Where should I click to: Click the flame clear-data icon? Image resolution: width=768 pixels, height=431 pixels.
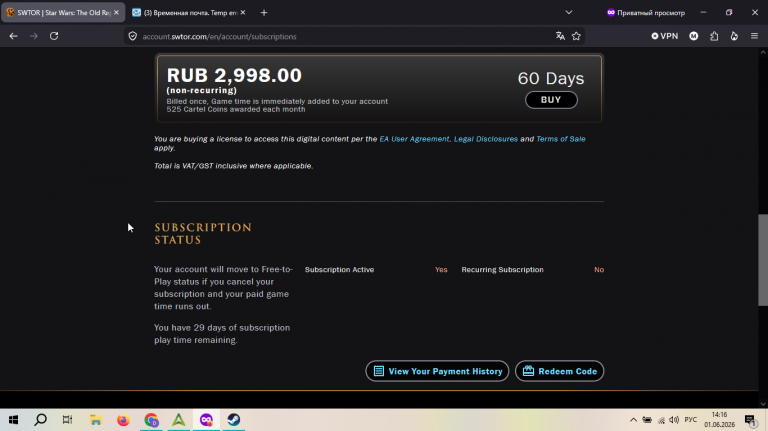click(x=734, y=36)
